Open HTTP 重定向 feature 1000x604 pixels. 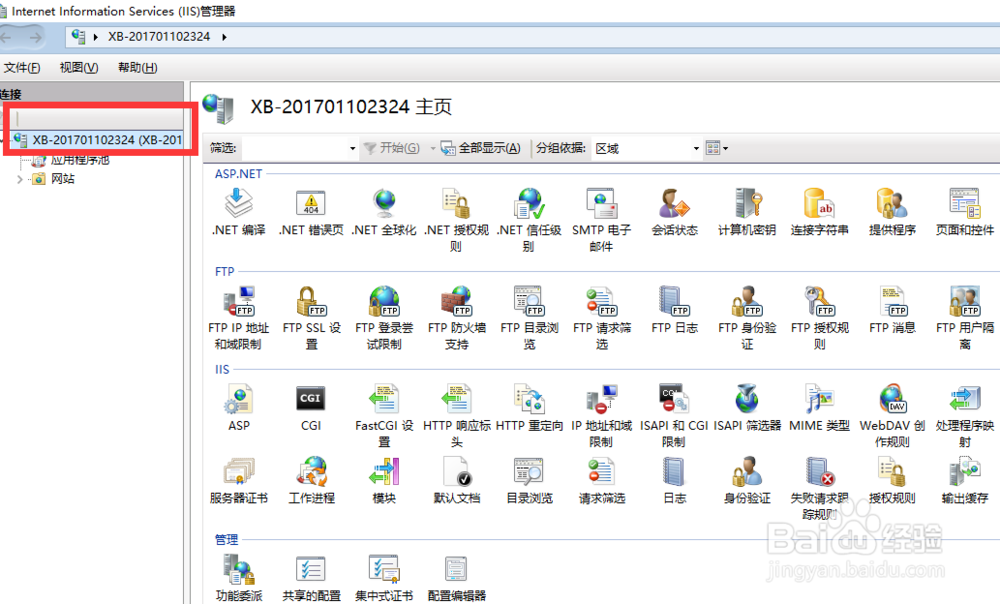tap(529, 408)
